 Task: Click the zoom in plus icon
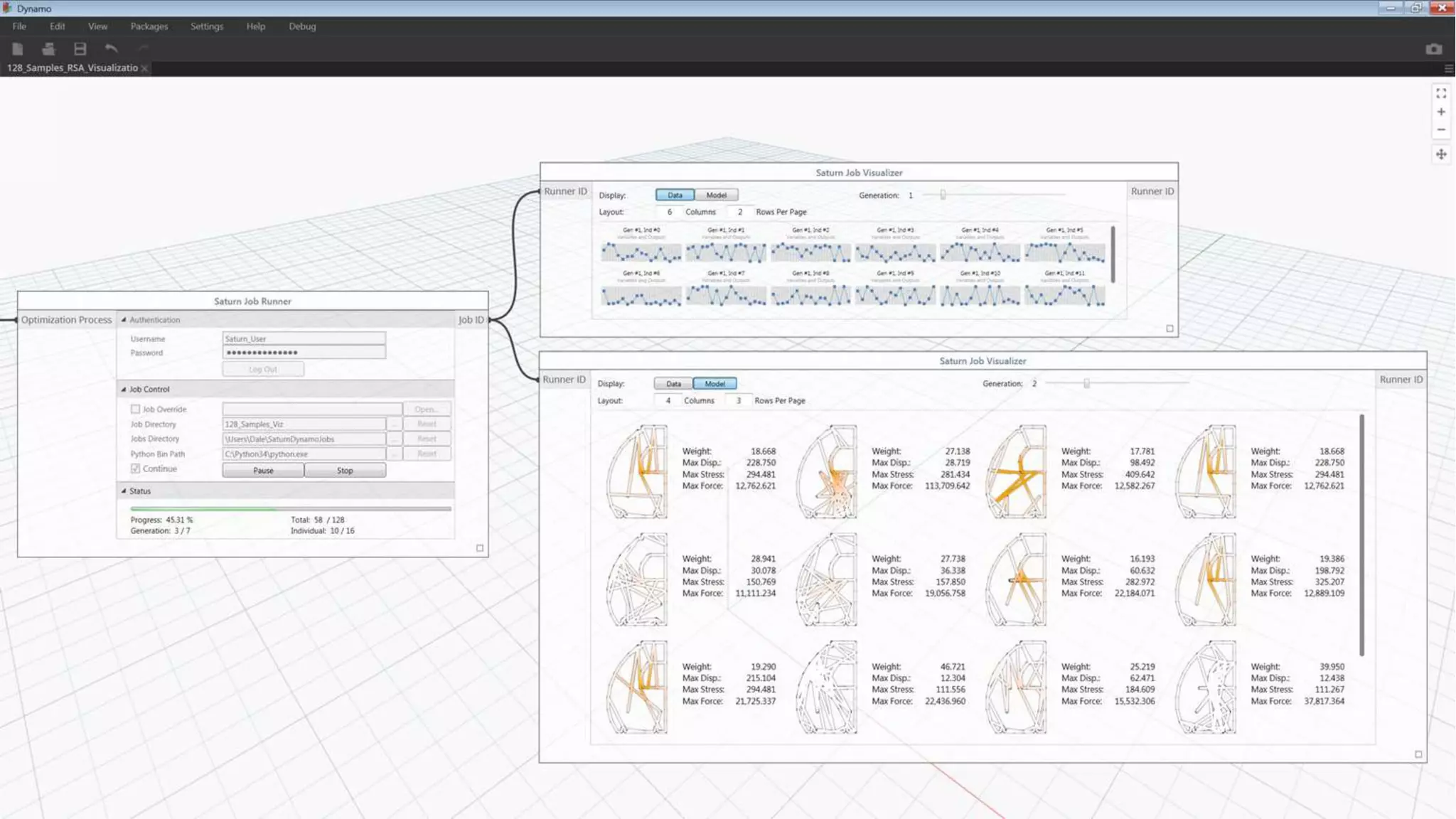click(1440, 112)
